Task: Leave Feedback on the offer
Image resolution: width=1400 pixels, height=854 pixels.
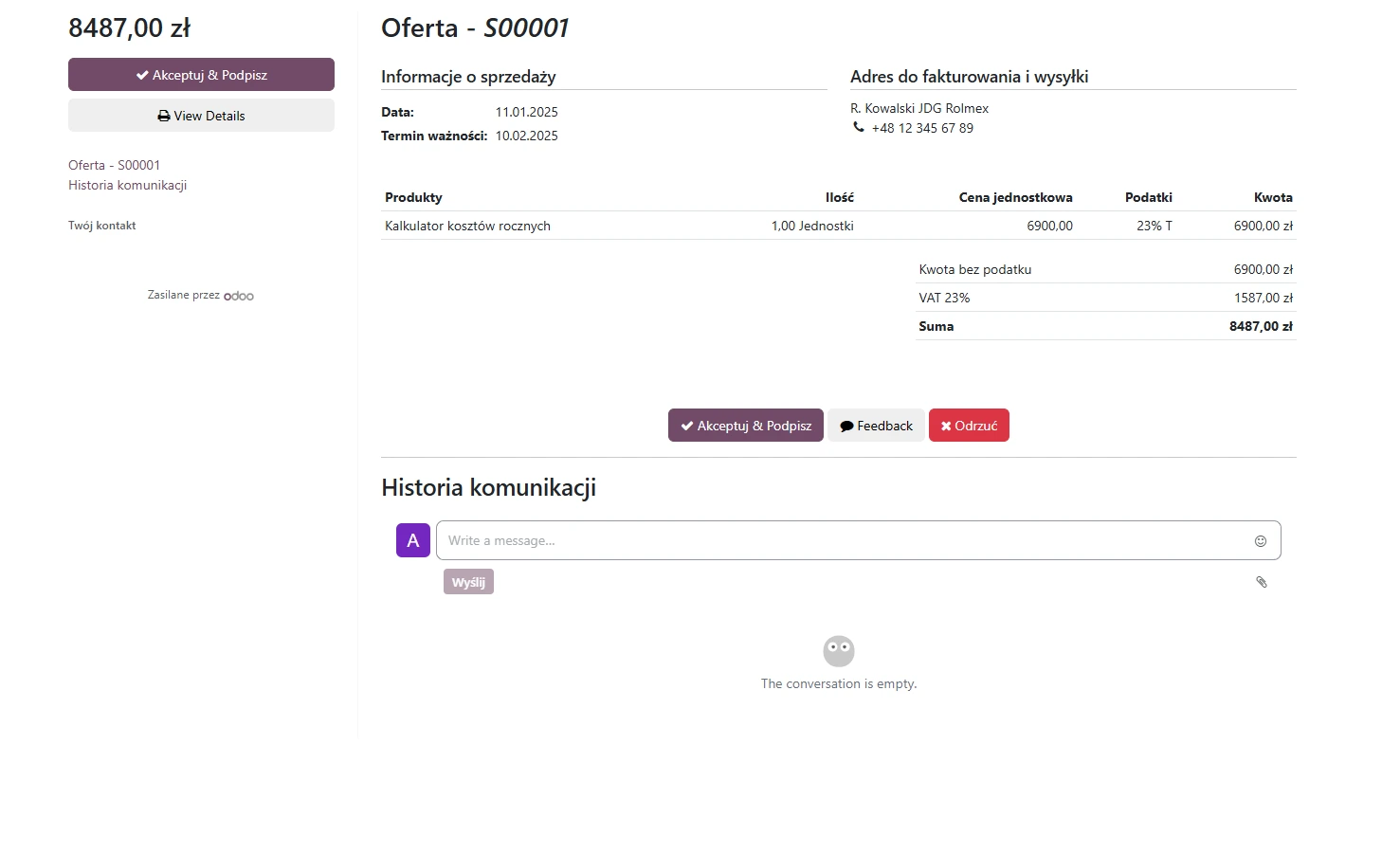Action: (876, 426)
